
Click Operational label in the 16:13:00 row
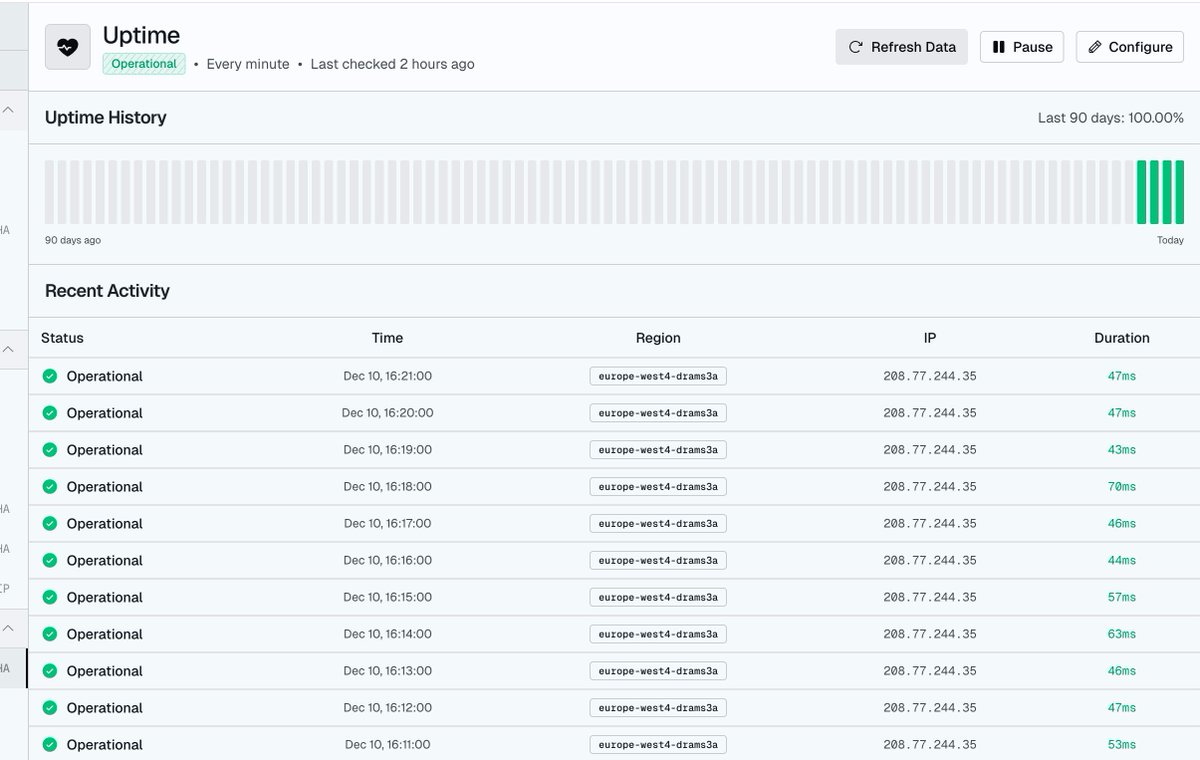pos(105,671)
